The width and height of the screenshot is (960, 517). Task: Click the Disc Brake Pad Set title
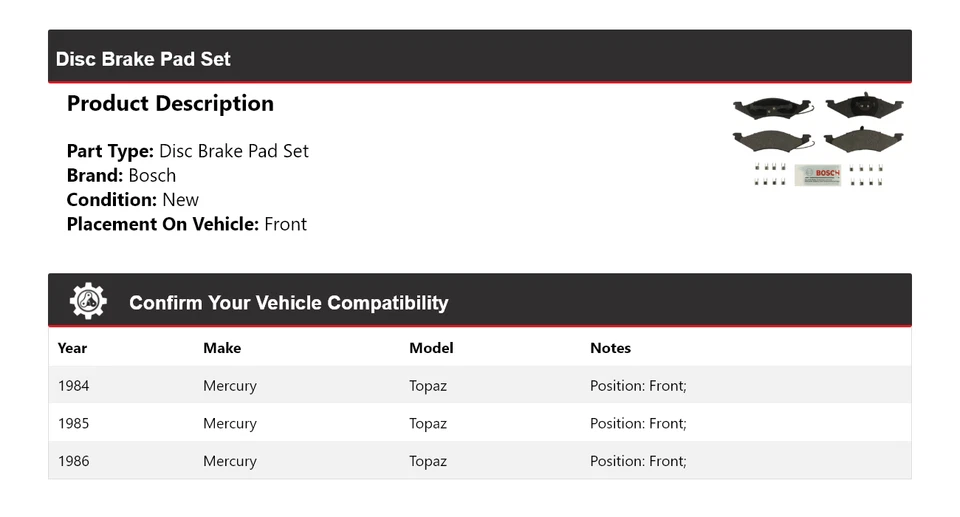[x=143, y=59]
